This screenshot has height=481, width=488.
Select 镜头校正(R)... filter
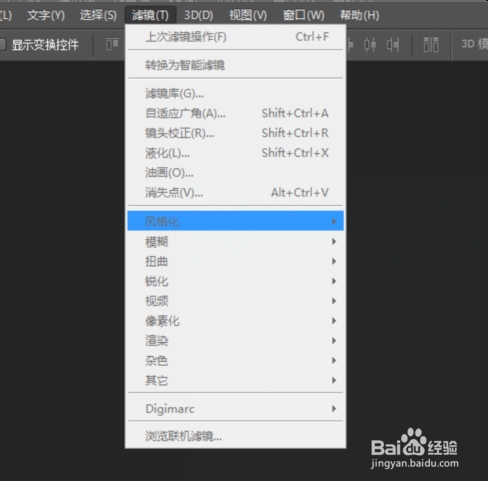[235, 133]
